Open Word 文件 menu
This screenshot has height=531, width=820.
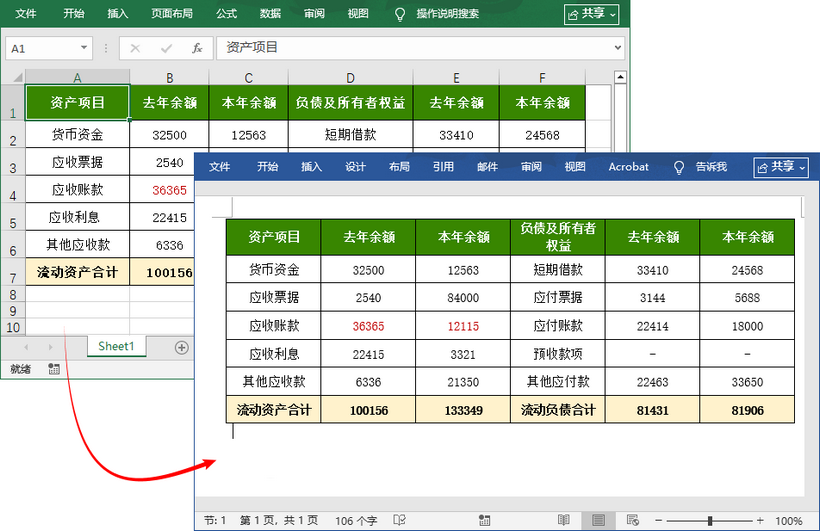coord(219,167)
